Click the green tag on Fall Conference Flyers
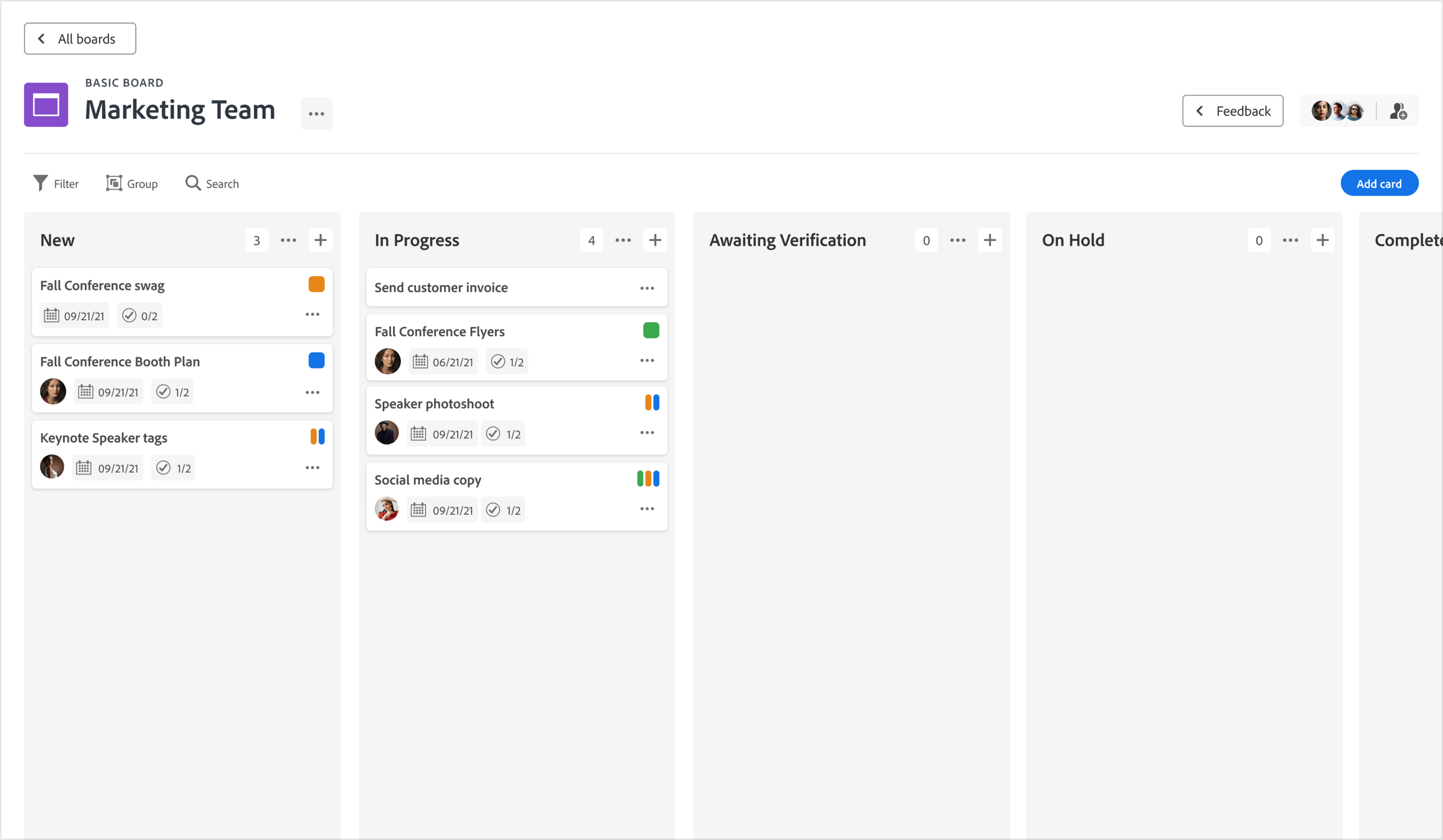This screenshot has height=840, width=1443. [651, 330]
